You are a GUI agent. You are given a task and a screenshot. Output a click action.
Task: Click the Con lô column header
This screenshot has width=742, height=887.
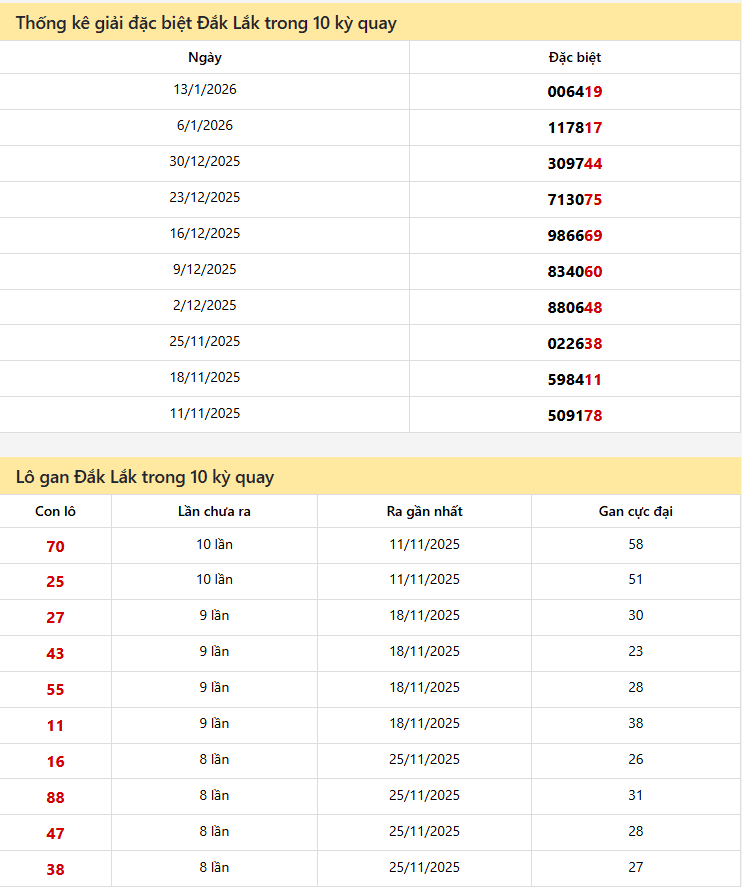tap(55, 512)
